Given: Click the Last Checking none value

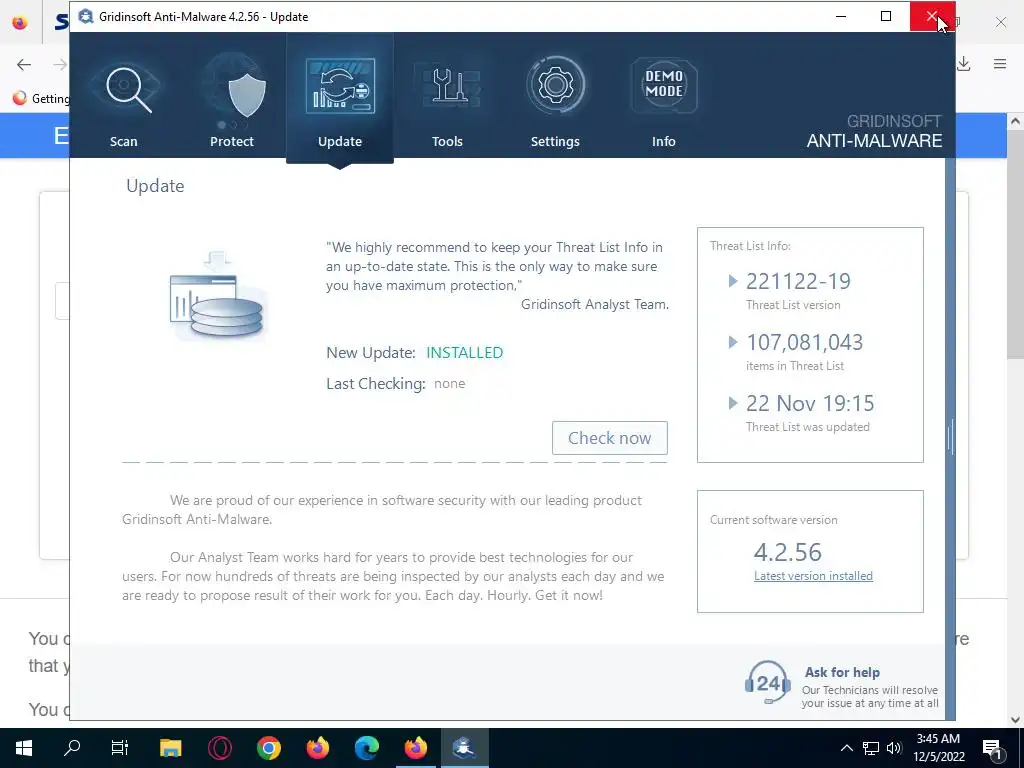Looking at the screenshot, I should (x=449, y=383).
